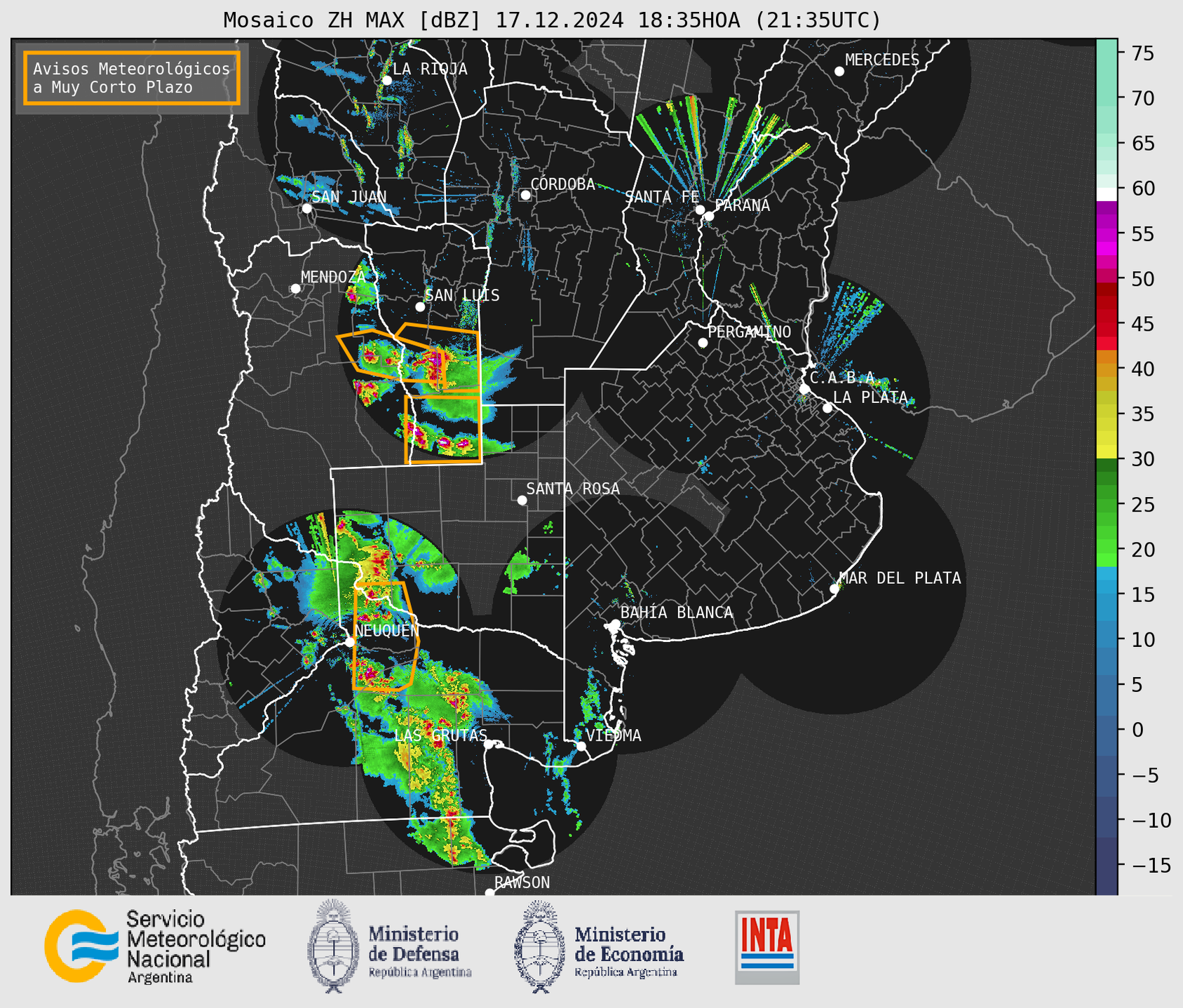Click the 60 dBZ white band on color scale

[x=1107, y=193]
